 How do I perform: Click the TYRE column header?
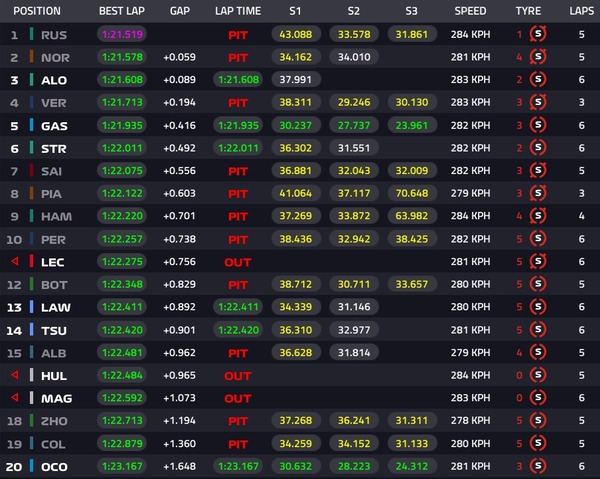[528, 11]
